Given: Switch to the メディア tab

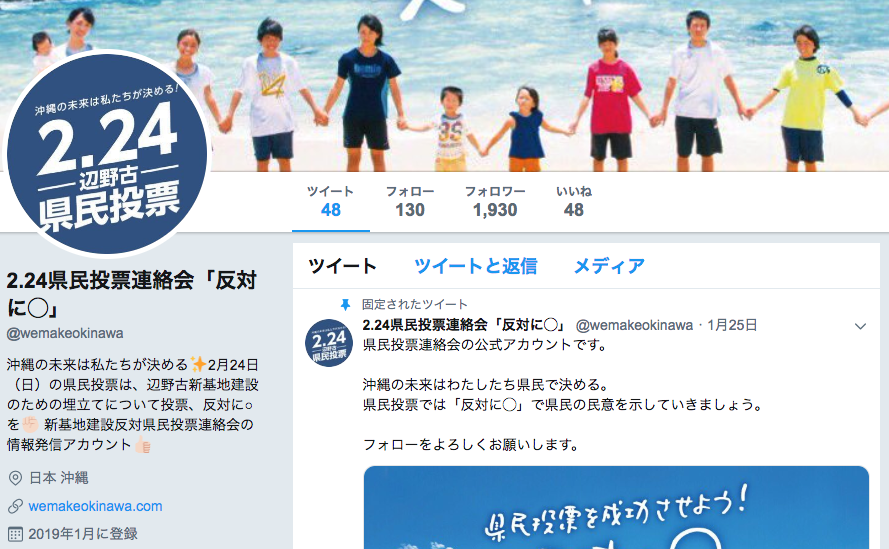Looking at the screenshot, I should point(609,266).
